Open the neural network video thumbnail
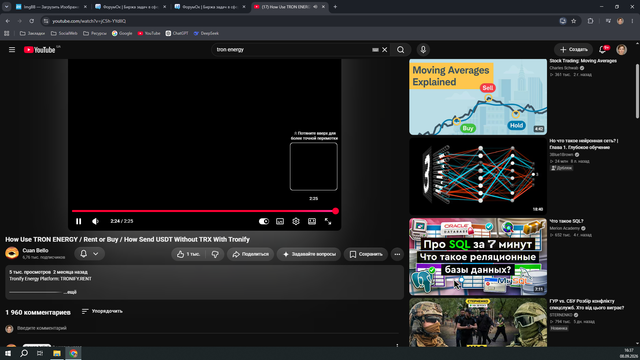The image size is (640, 360). [478, 176]
